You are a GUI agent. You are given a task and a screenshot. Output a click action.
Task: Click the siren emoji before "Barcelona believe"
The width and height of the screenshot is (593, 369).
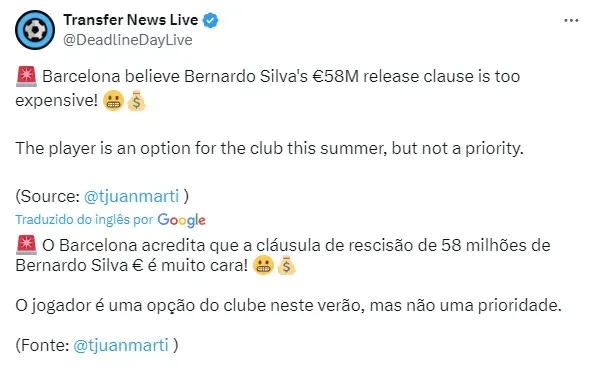pos(26,76)
